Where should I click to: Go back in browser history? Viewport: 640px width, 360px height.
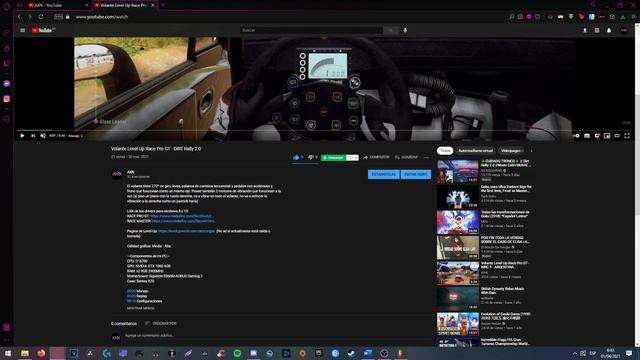pos(19,17)
